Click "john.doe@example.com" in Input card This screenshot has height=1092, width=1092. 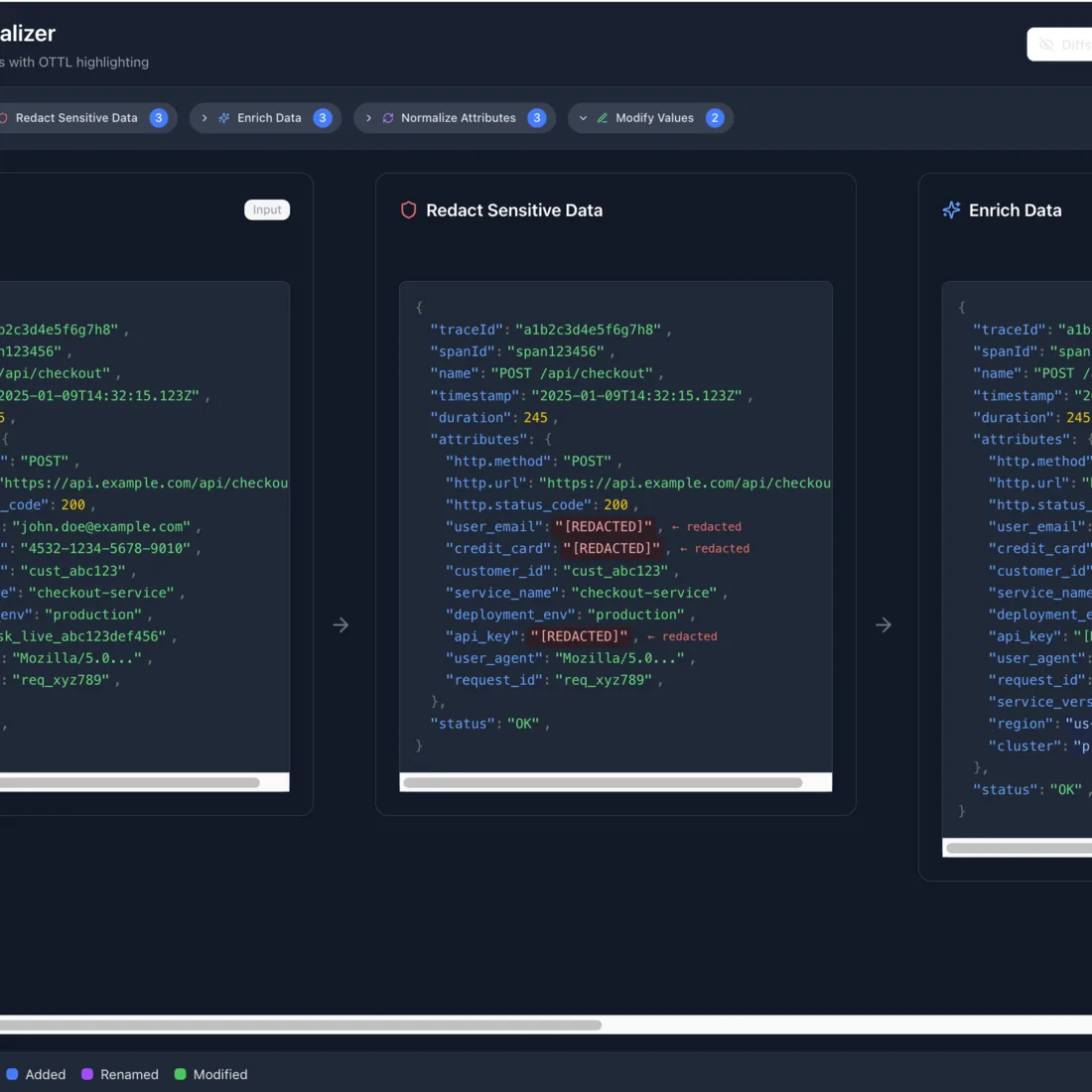pyautogui.click(x=101, y=526)
